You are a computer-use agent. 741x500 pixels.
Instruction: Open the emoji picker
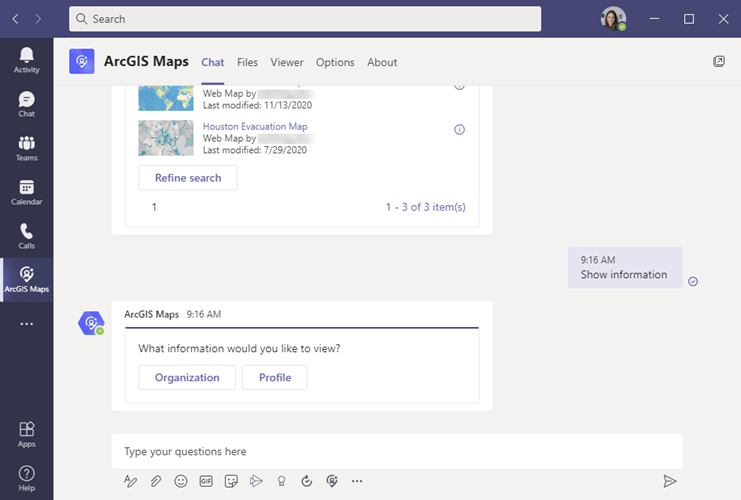[x=181, y=481]
